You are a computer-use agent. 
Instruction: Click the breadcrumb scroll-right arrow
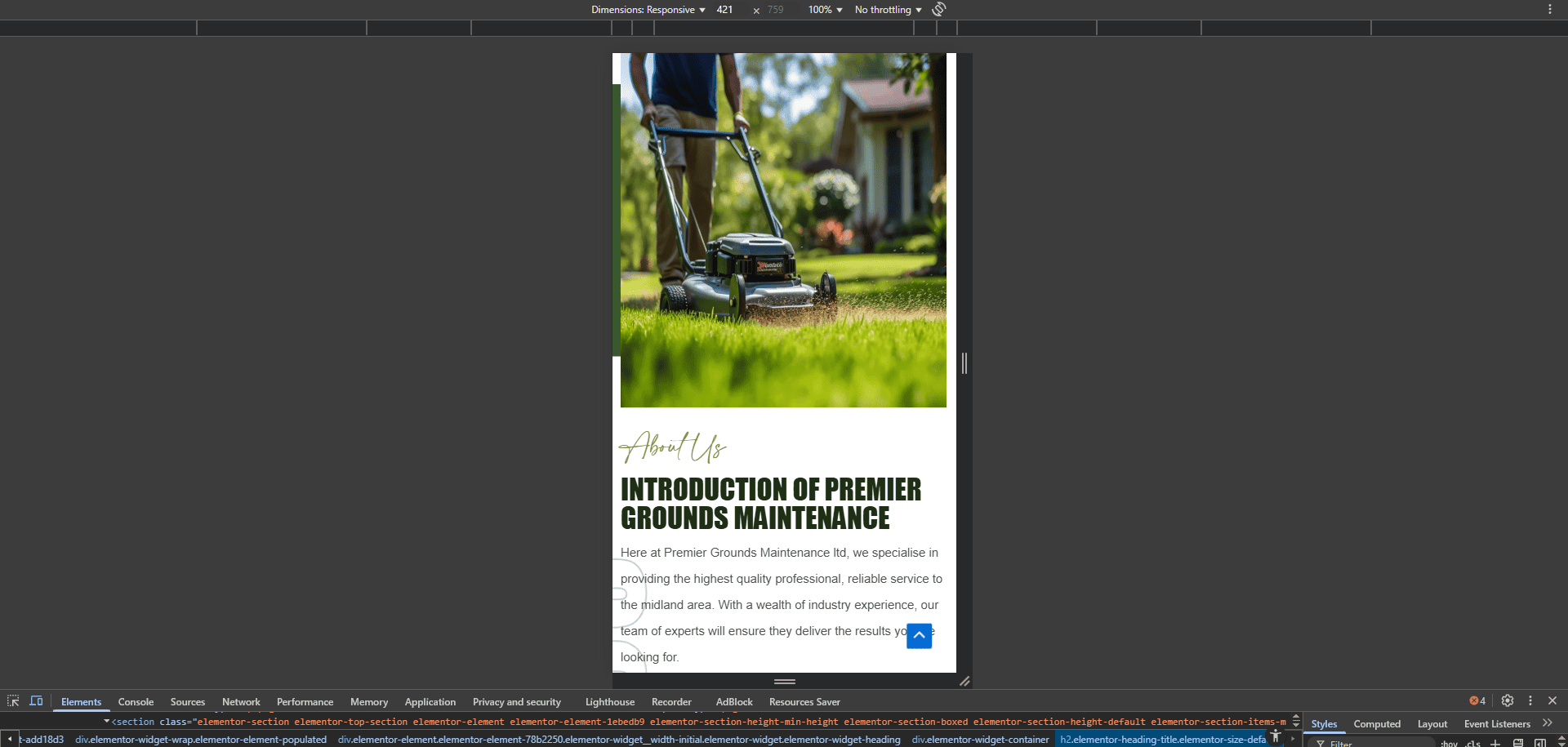pos(1293,739)
